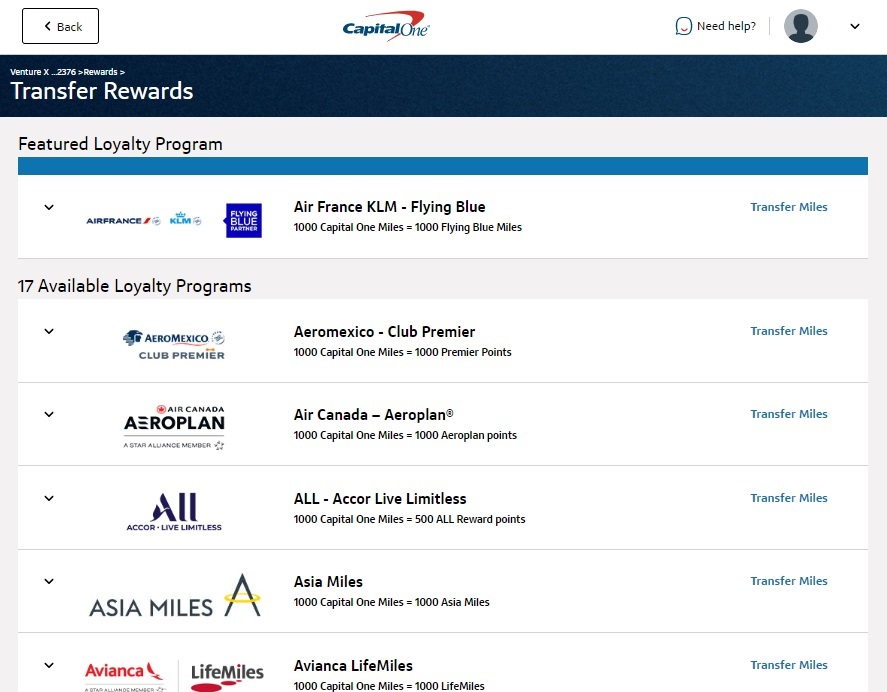Image resolution: width=887 pixels, height=692 pixels.
Task: Click '1000 Capital One Miles = 500 ALL Reward points'
Action: (x=410, y=519)
